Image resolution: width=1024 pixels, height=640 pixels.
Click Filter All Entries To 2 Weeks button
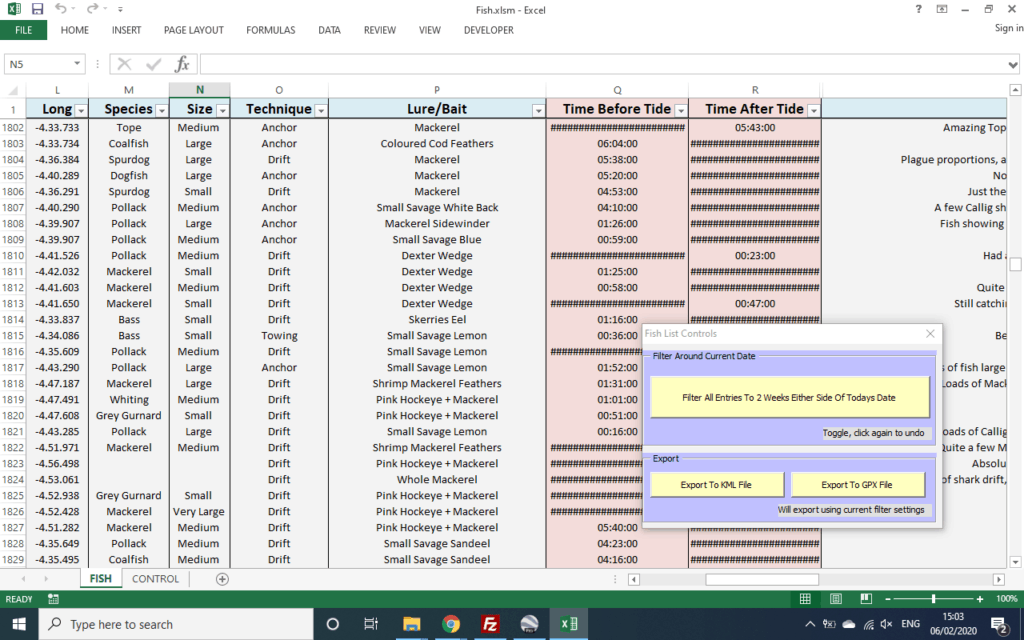791,397
